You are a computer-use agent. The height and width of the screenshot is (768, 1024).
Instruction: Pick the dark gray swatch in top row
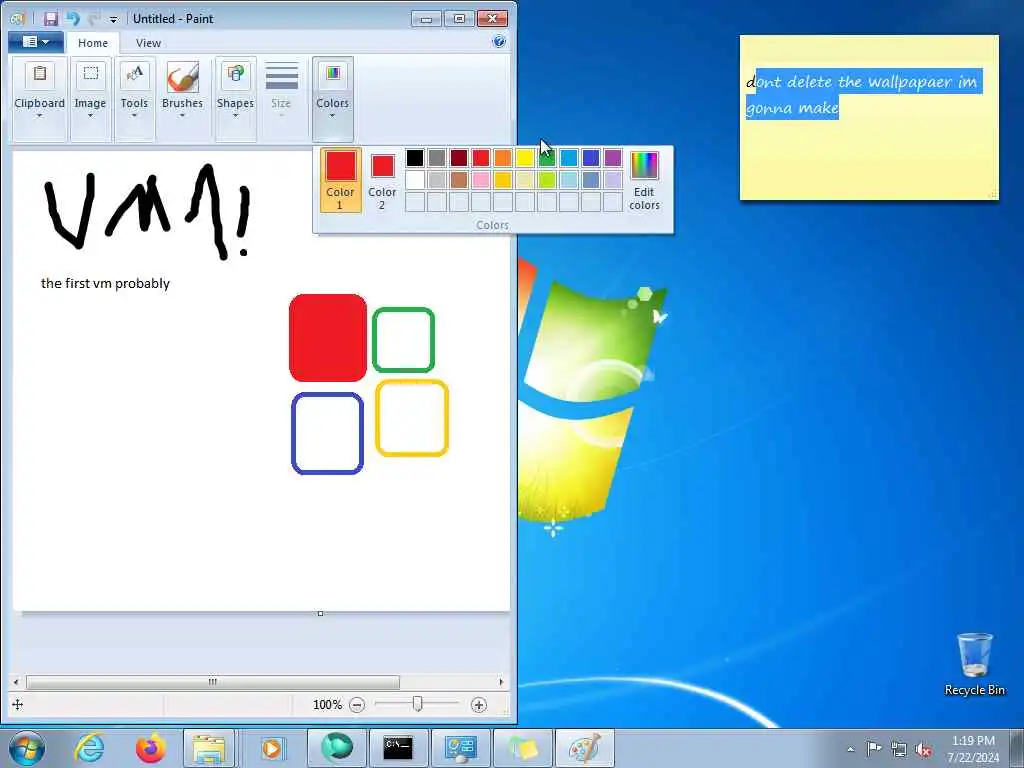pyautogui.click(x=437, y=157)
